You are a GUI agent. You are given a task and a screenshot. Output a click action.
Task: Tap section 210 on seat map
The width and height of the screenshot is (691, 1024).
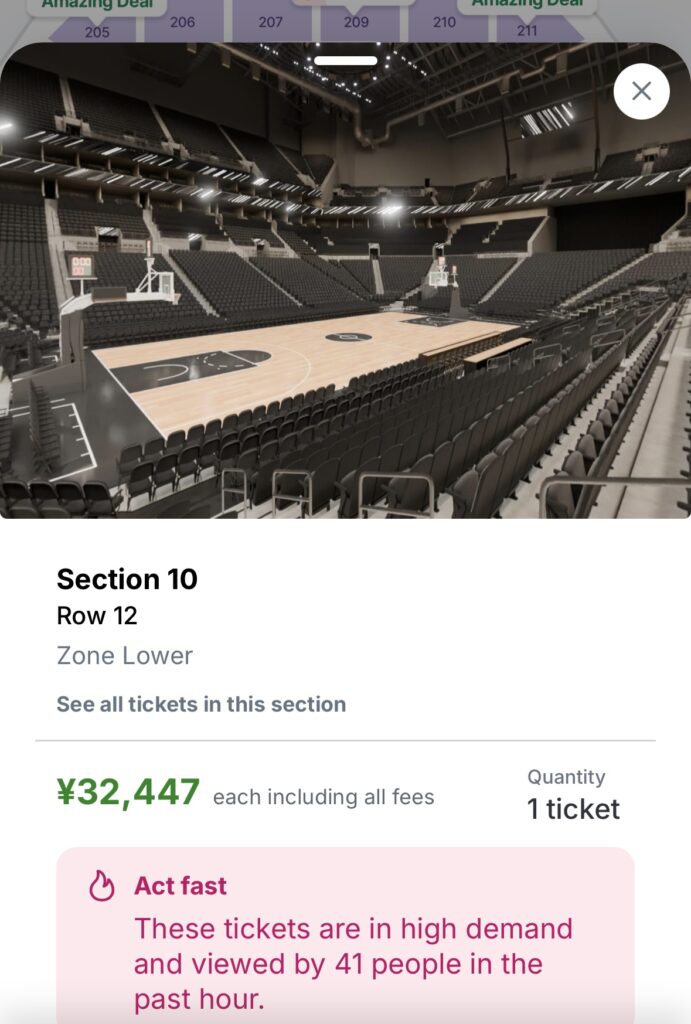click(444, 21)
